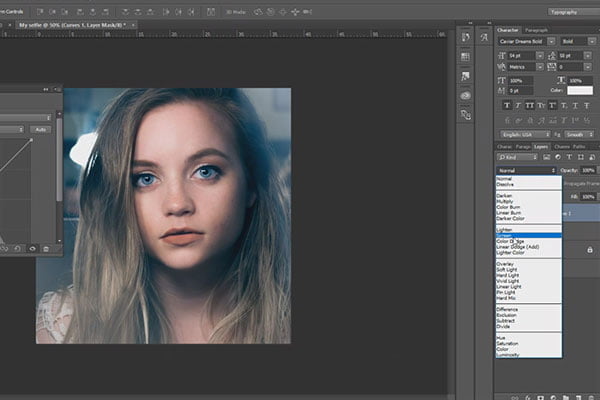
Task: Open the Smooth anti-aliasing dropdown
Action: (x=579, y=135)
